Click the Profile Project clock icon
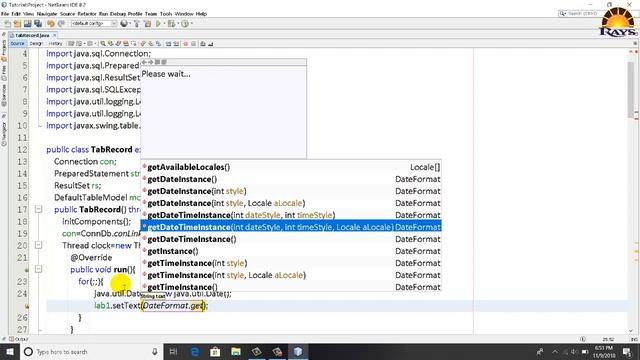640x360 pixels. point(185,24)
